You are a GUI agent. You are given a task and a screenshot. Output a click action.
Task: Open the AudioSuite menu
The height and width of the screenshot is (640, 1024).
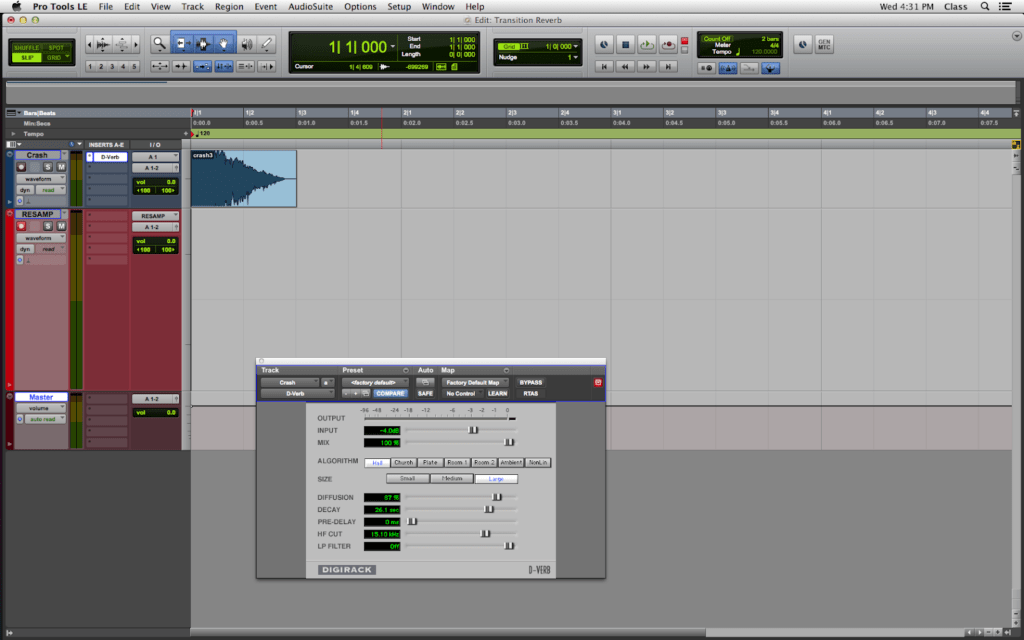[x=310, y=6]
